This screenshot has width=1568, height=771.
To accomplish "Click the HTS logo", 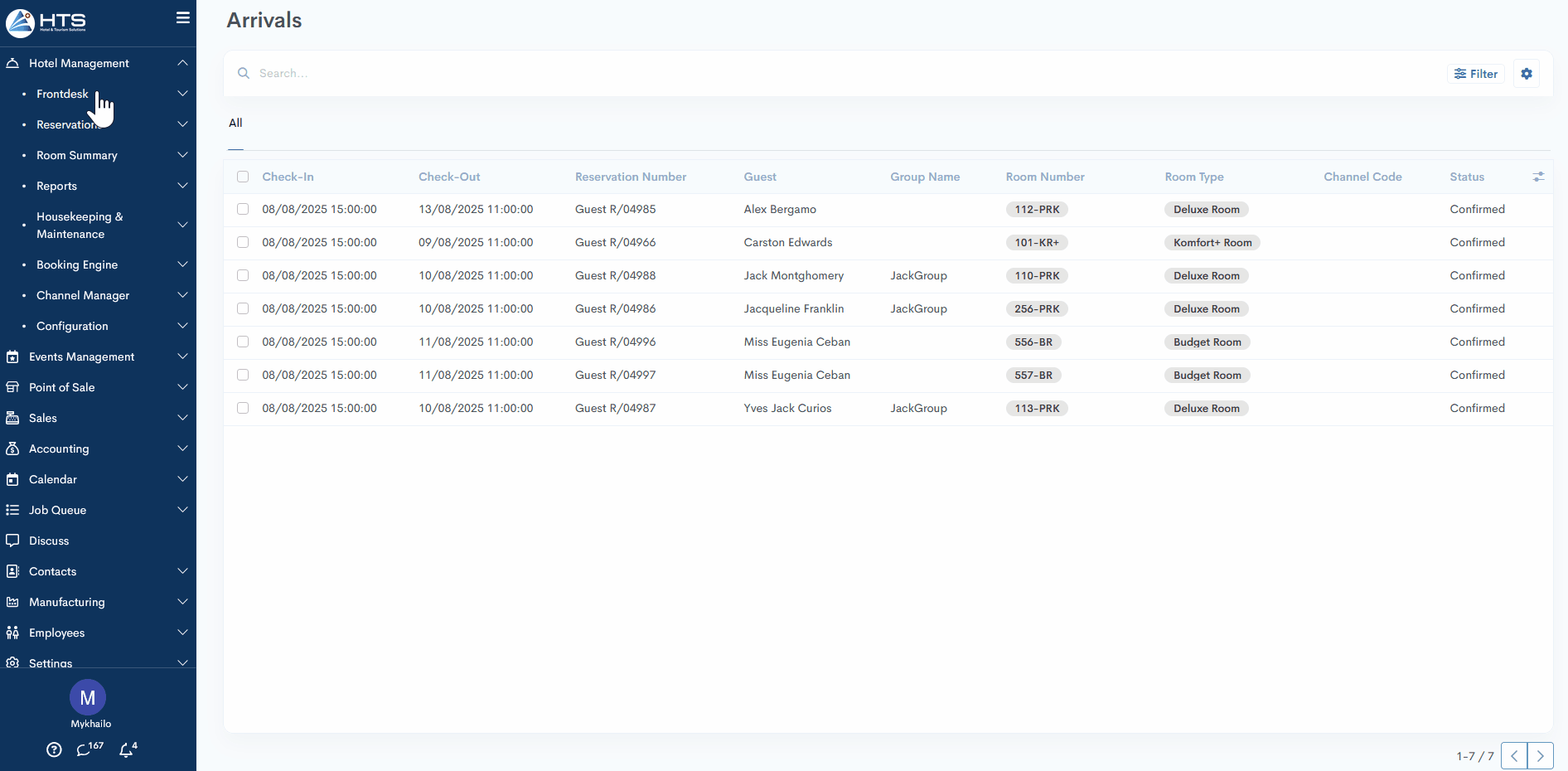I will coord(46,22).
